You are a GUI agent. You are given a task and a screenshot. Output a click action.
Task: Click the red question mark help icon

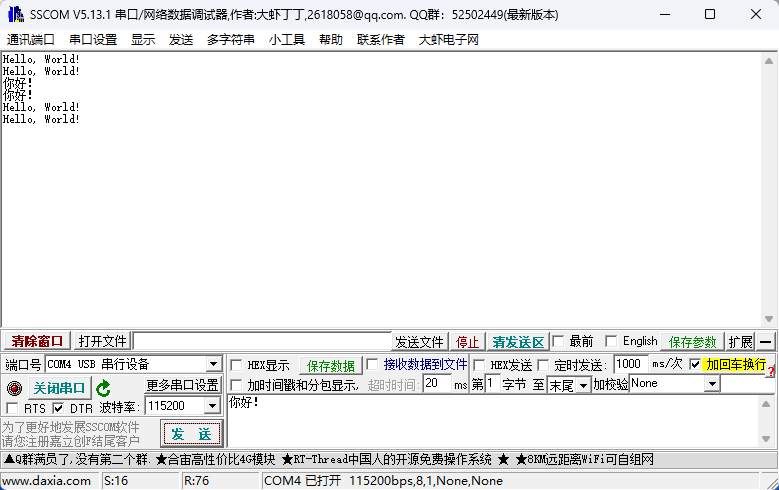coord(771,372)
